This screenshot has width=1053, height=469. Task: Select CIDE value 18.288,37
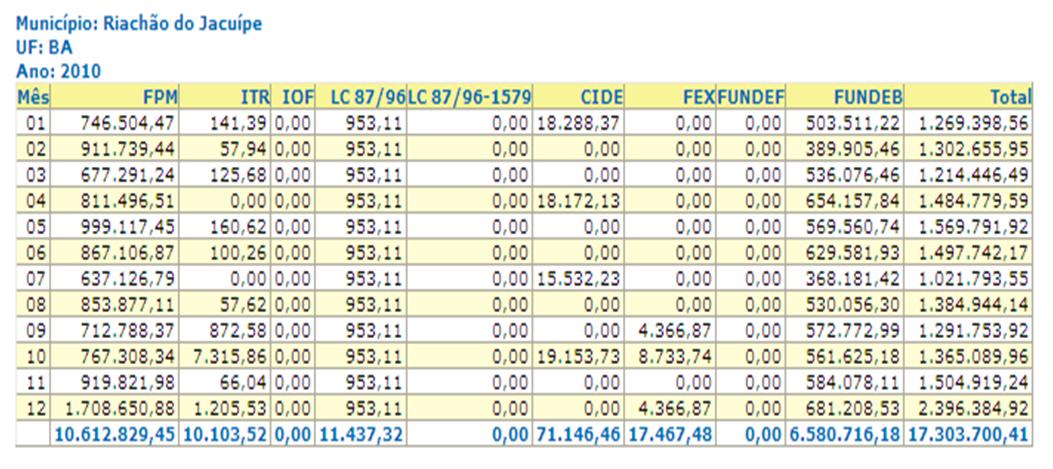(x=578, y=123)
